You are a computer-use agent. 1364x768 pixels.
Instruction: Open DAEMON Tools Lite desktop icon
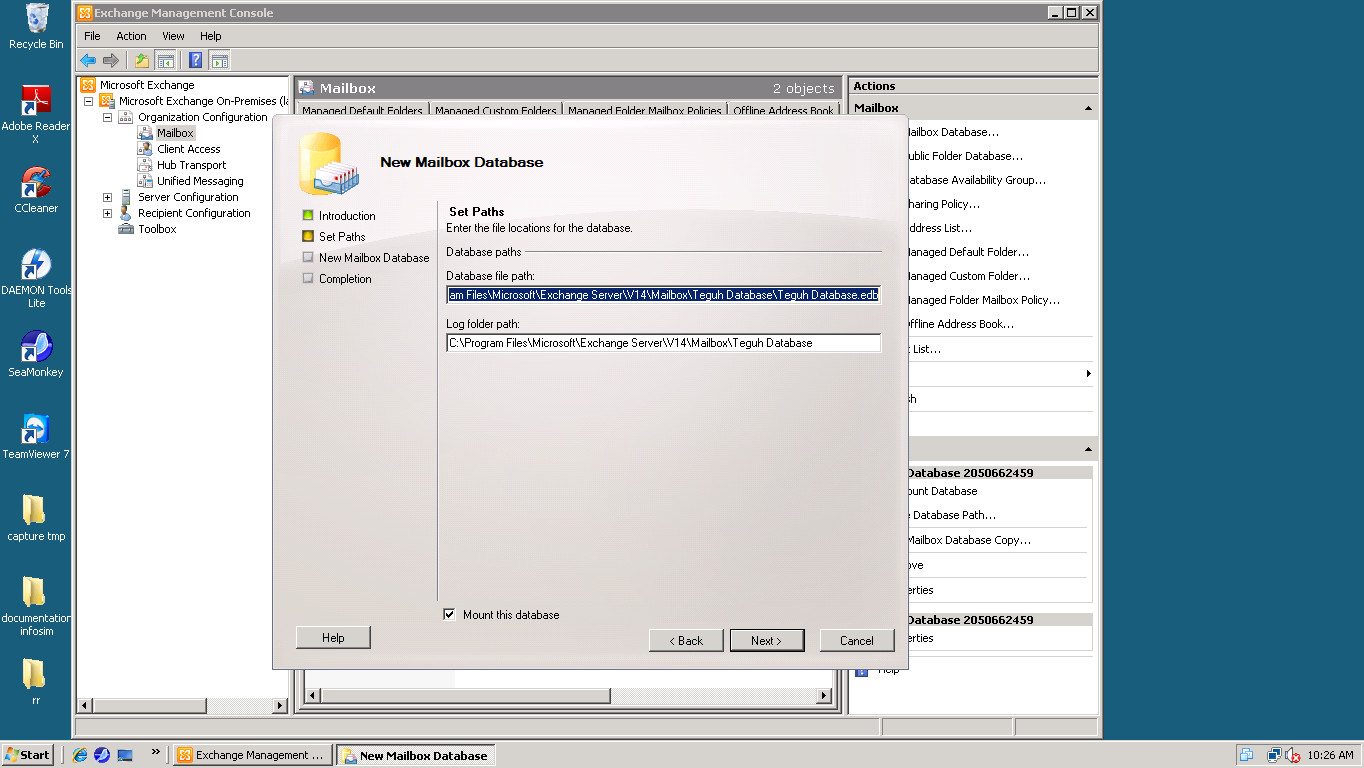pyautogui.click(x=36, y=266)
